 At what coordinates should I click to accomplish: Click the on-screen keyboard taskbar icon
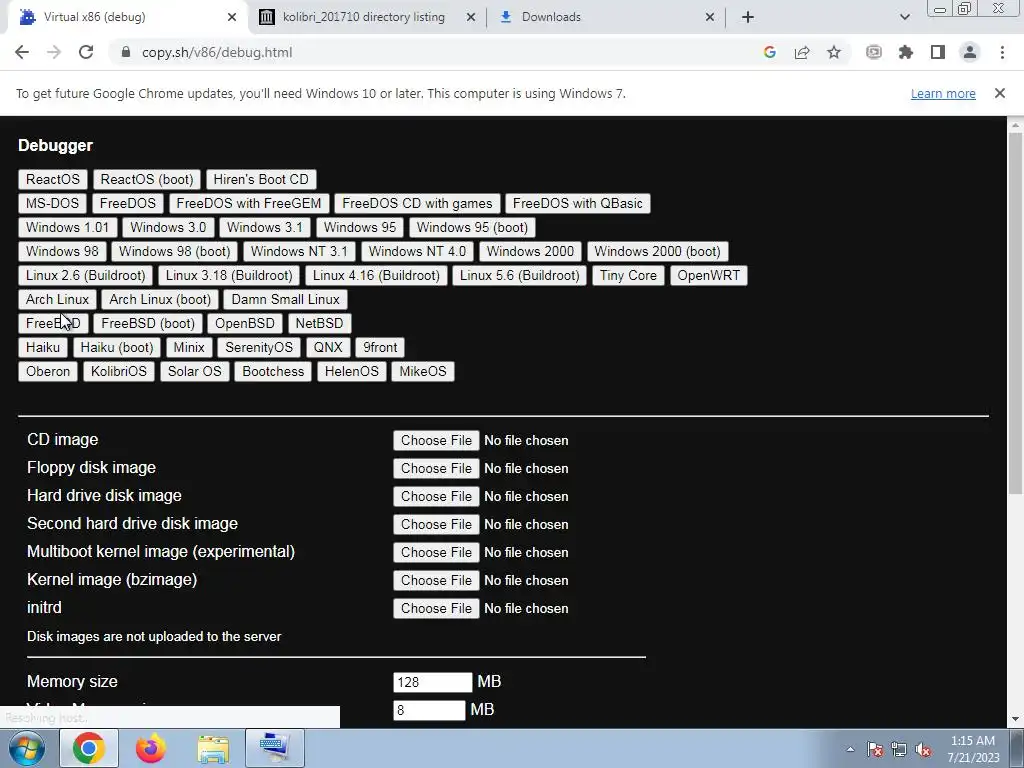(275, 748)
